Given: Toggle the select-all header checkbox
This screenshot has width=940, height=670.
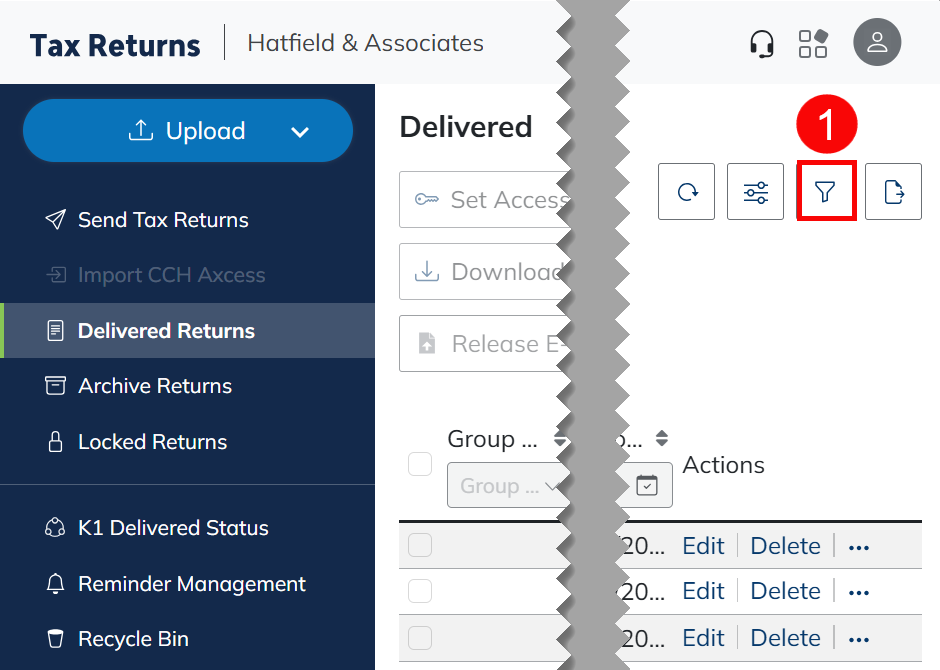Looking at the screenshot, I should coord(420,464).
